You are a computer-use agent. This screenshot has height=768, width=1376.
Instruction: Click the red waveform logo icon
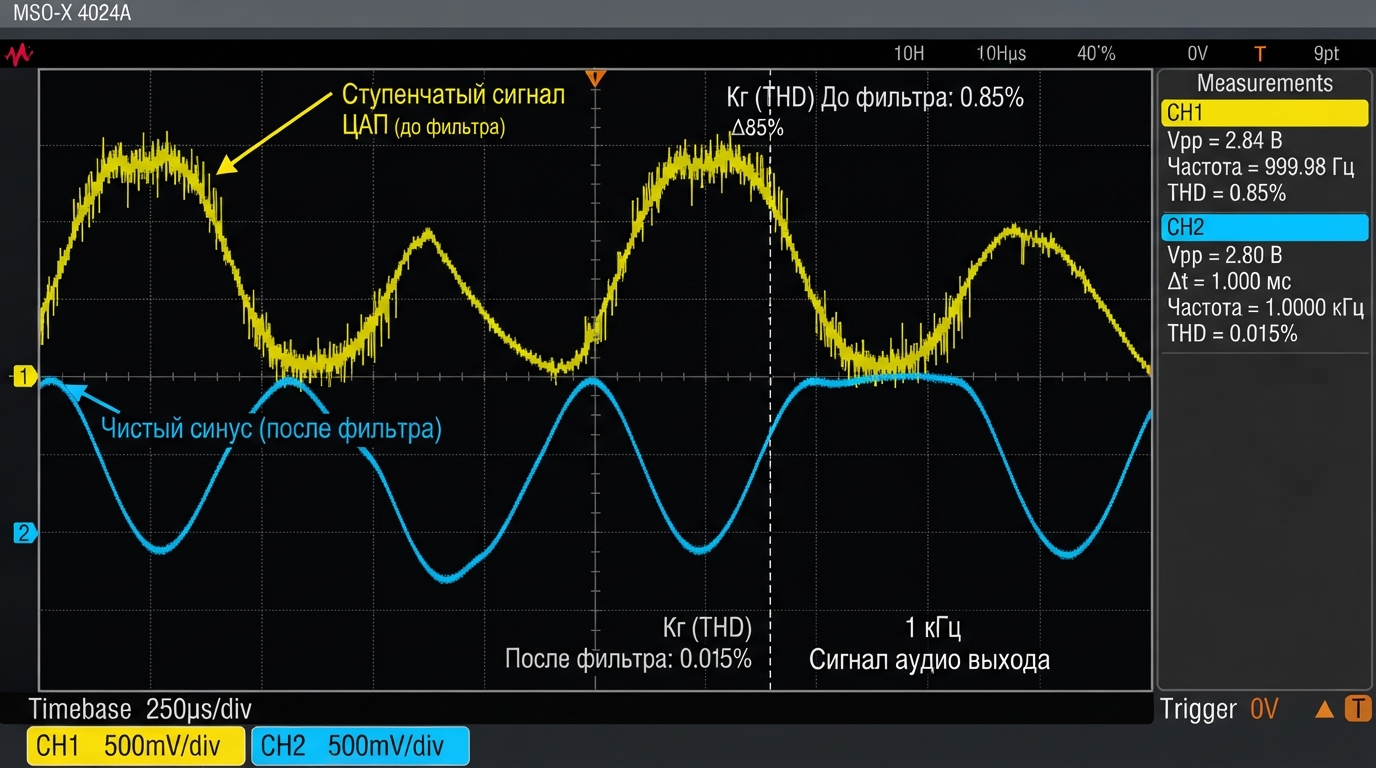coord(19,54)
